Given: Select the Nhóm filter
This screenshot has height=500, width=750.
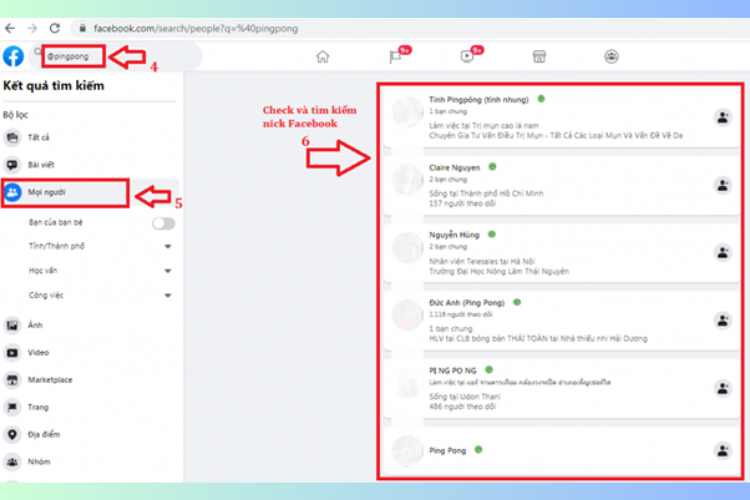Looking at the screenshot, I should [89, 462].
